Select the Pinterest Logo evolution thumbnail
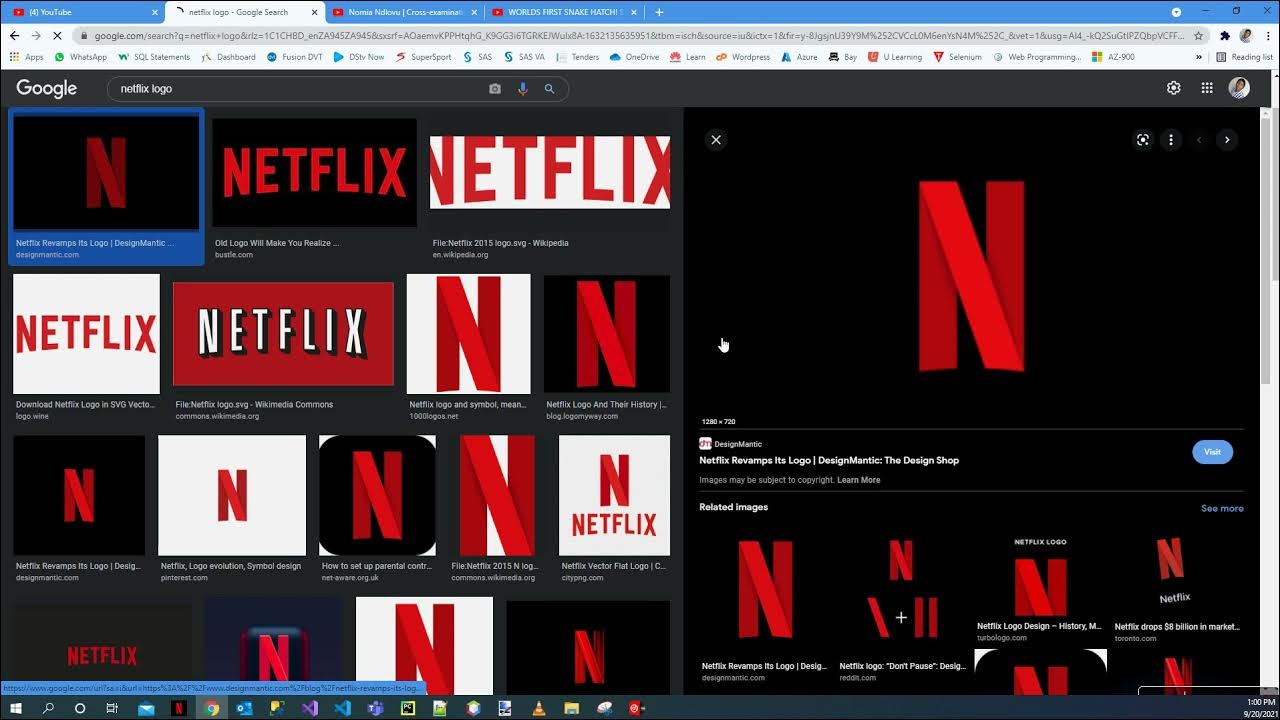The height and width of the screenshot is (720, 1280). (x=232, y=495)
